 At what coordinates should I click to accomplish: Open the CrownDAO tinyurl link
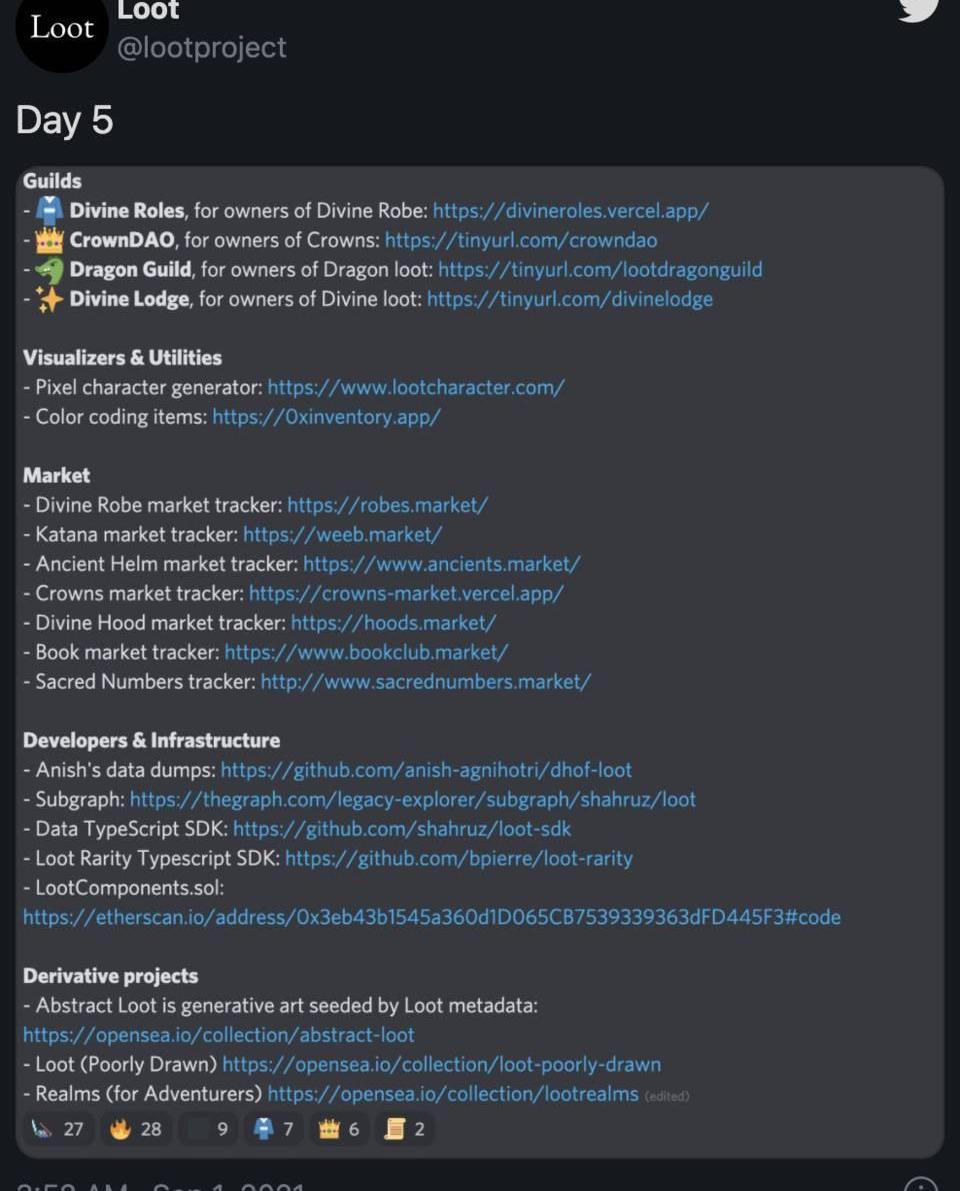pos(521,240)
